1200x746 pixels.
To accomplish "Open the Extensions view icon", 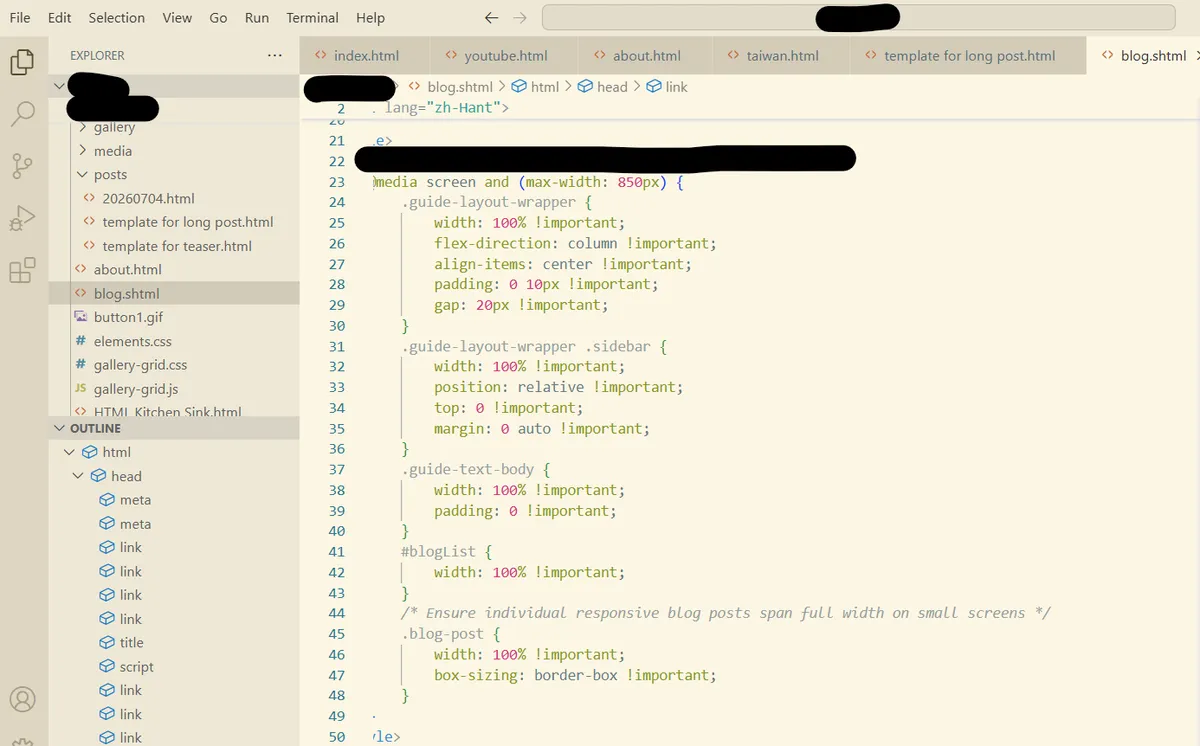I will tap(22, 270).
